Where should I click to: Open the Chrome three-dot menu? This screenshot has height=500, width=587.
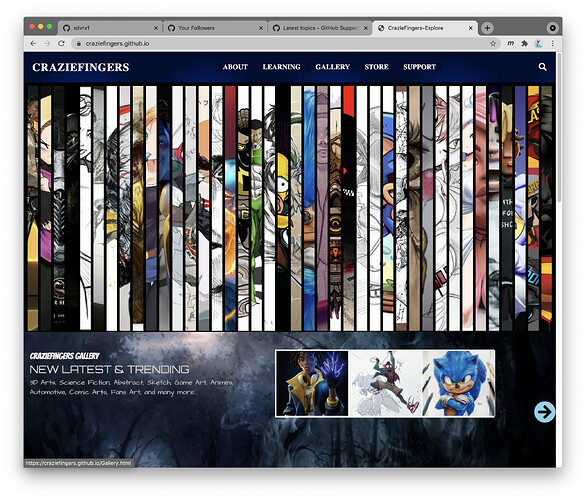tap(553, 43)
